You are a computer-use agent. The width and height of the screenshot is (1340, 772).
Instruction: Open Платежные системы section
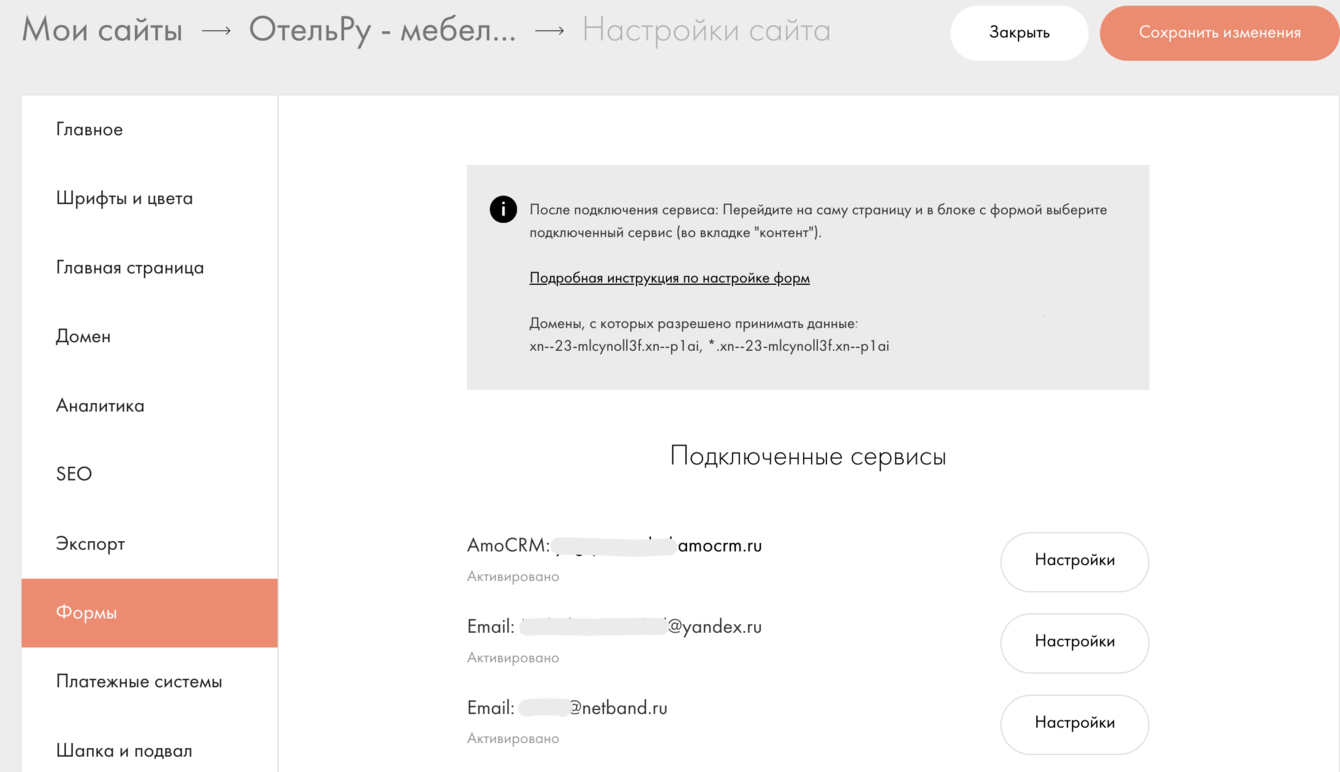coord(139,682)
